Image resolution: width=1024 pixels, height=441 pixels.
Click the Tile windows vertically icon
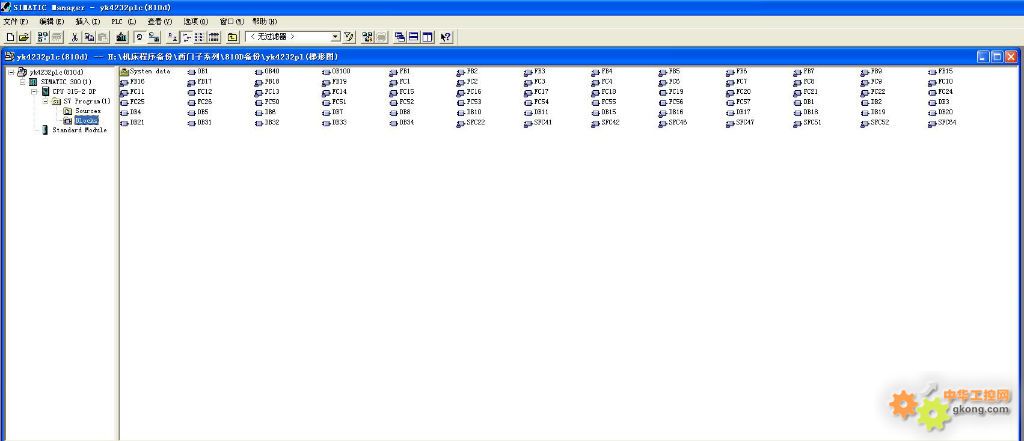427,37
